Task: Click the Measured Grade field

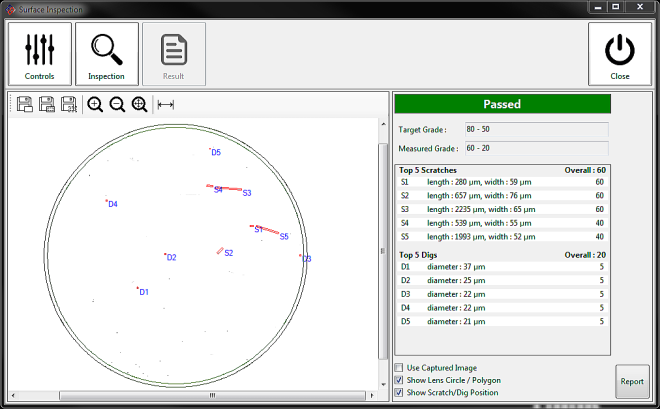Action: point(536,148)
